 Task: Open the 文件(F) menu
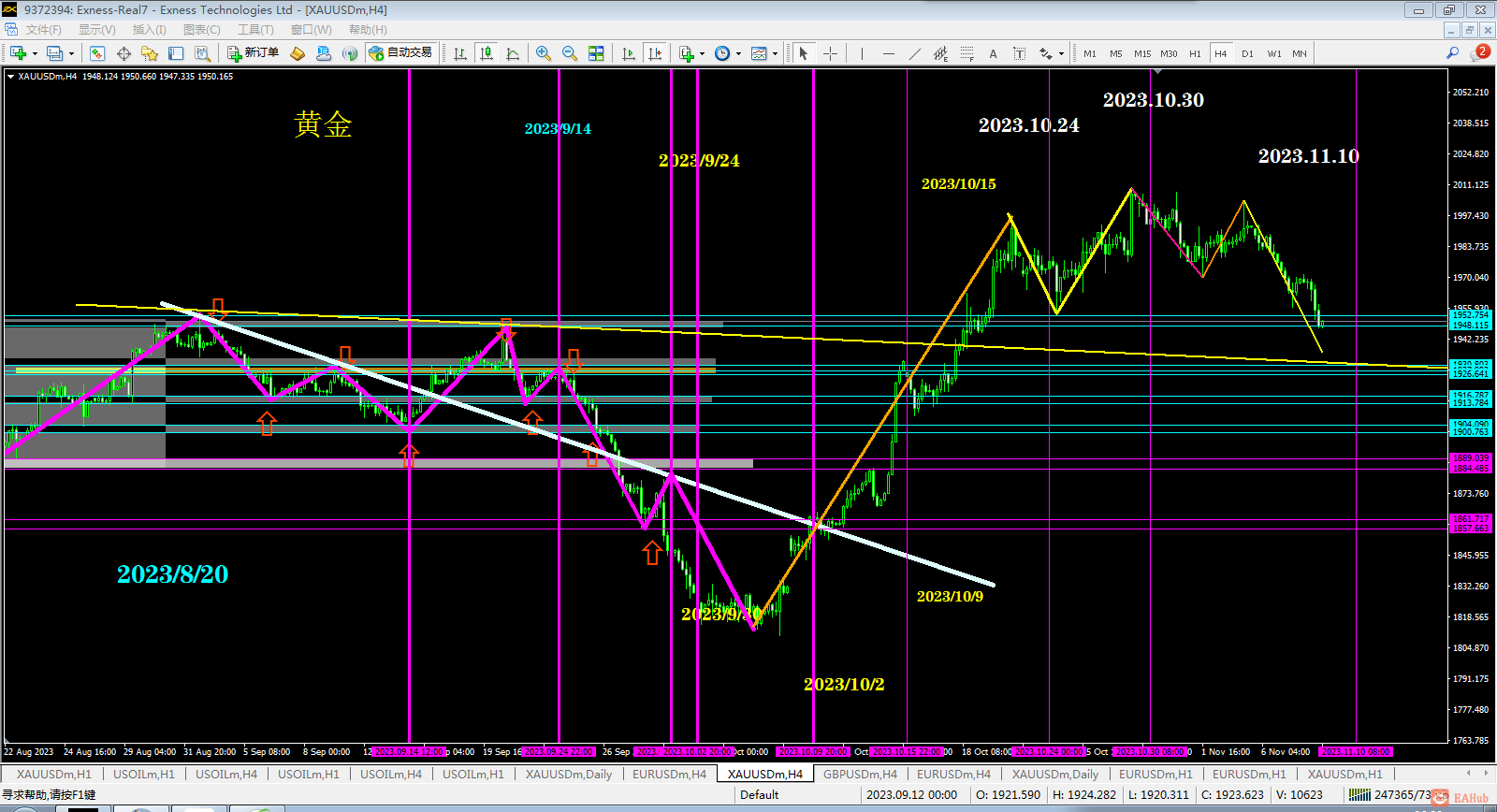[x=44, y=30]
